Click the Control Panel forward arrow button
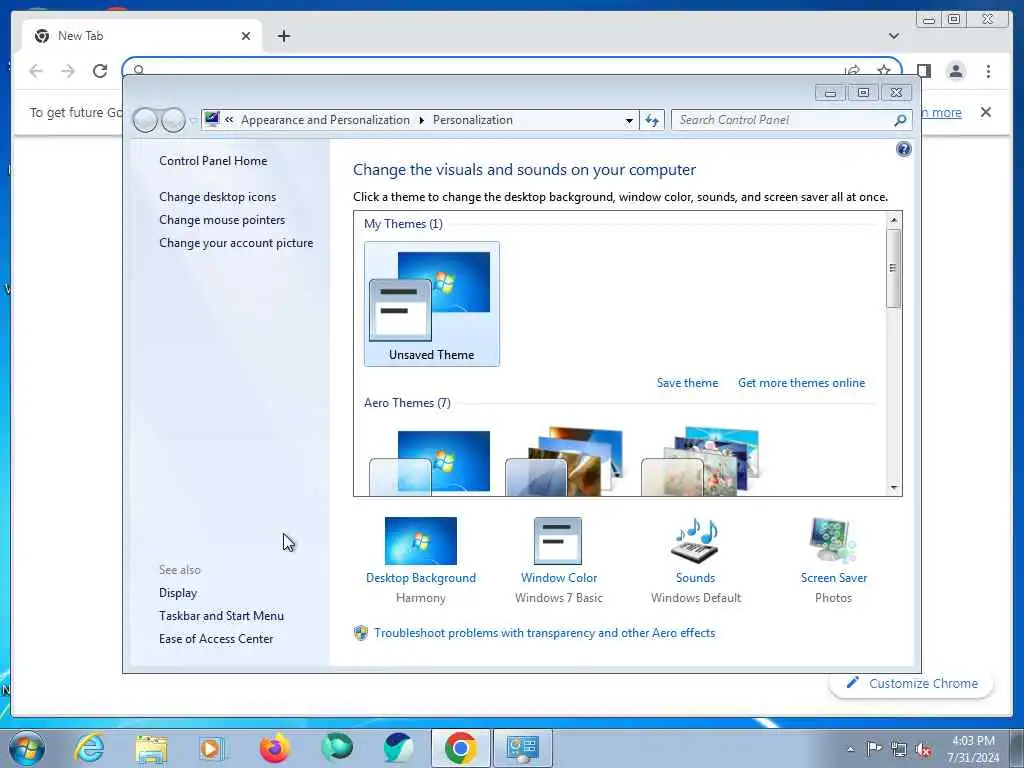This screenshot has height=768, width=1024. coord(173,120)
